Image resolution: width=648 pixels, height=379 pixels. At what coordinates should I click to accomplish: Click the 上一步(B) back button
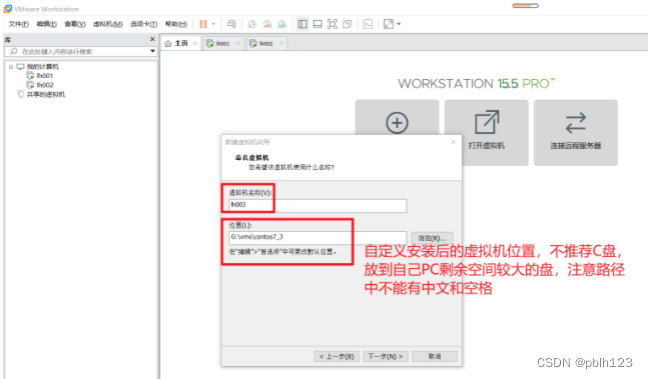click(336, 356)
